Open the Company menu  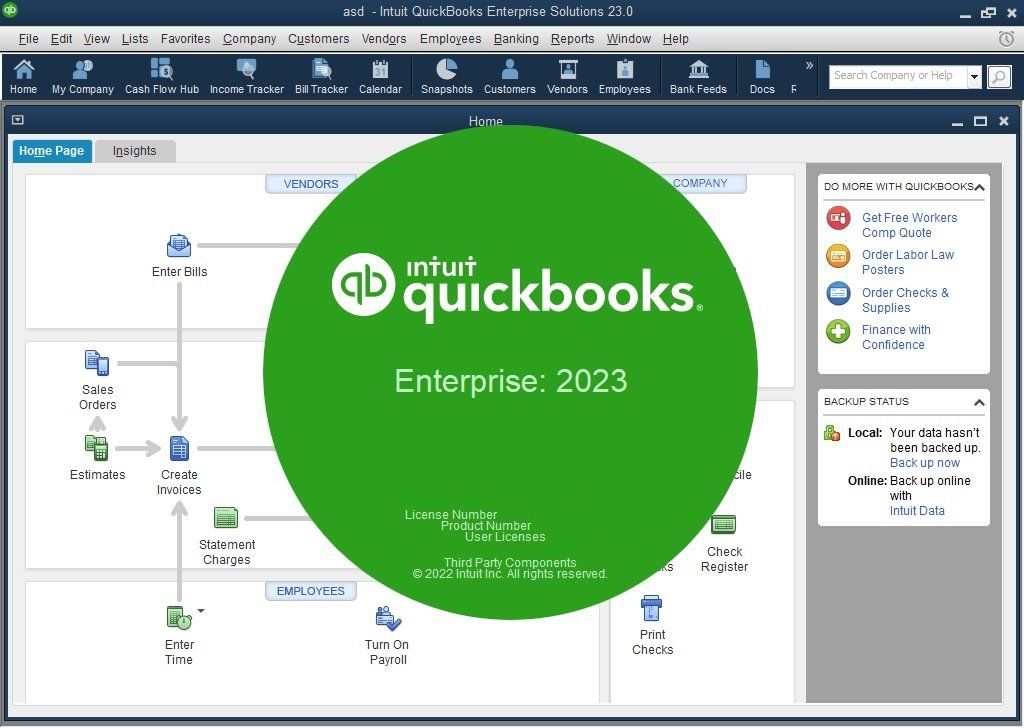click(249, 39)
